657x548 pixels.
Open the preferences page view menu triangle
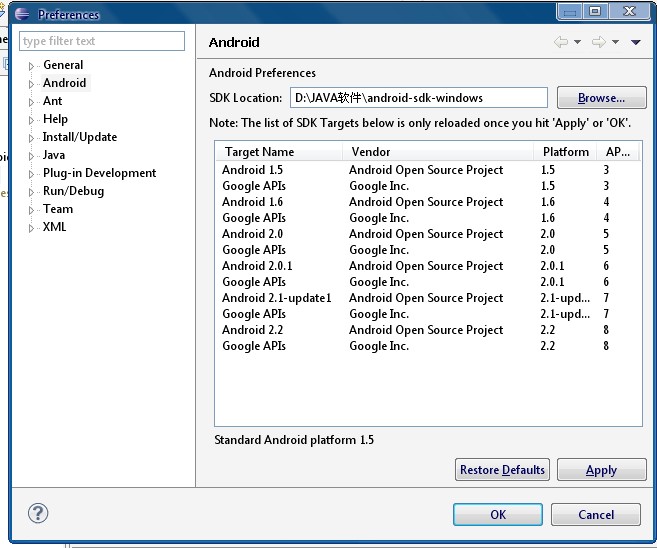pos(636,42)
